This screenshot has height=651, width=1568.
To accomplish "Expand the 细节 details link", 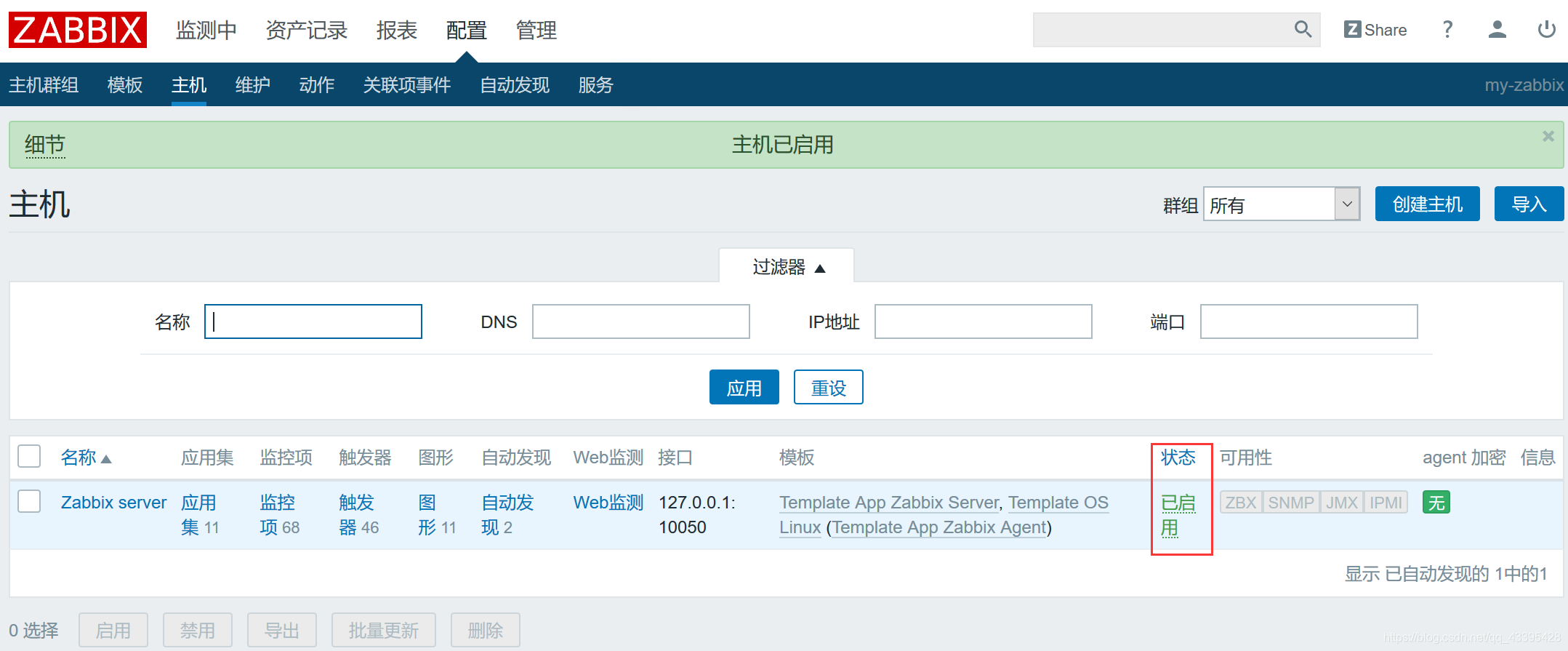I will click(x=45, y=145).
